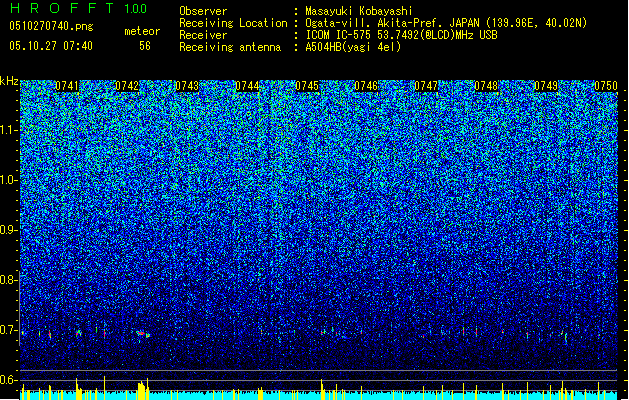Click the date stamp 05.10.27 07:40

click(x=51, y=46)
